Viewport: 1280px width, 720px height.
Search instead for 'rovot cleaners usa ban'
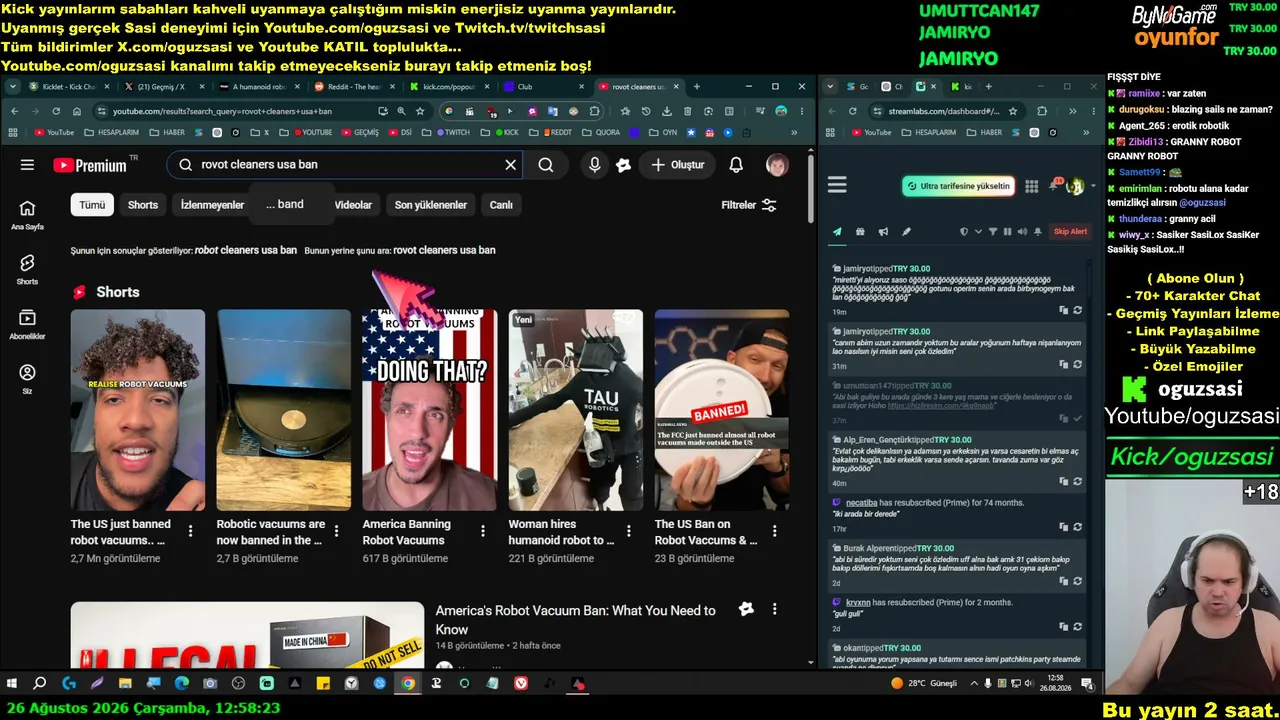[x=444, y=250]
